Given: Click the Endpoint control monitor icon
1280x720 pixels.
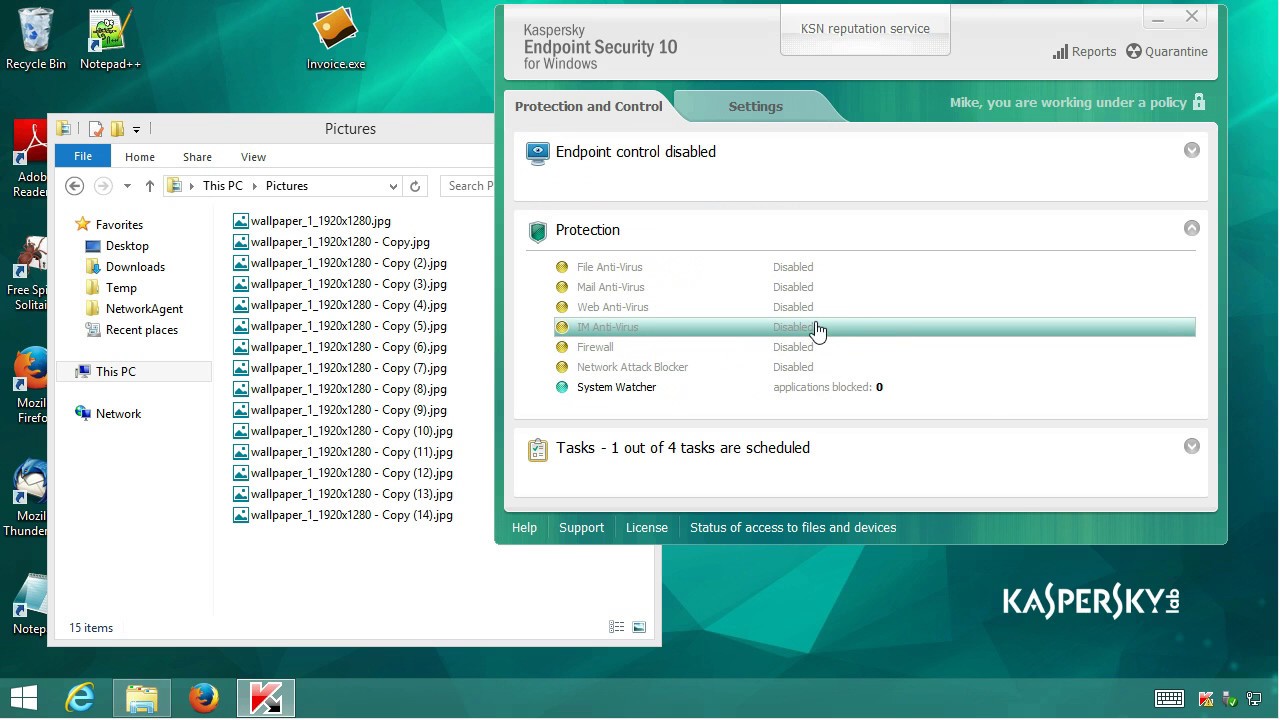Looking at the screenshot, I should tap(538, 153).
